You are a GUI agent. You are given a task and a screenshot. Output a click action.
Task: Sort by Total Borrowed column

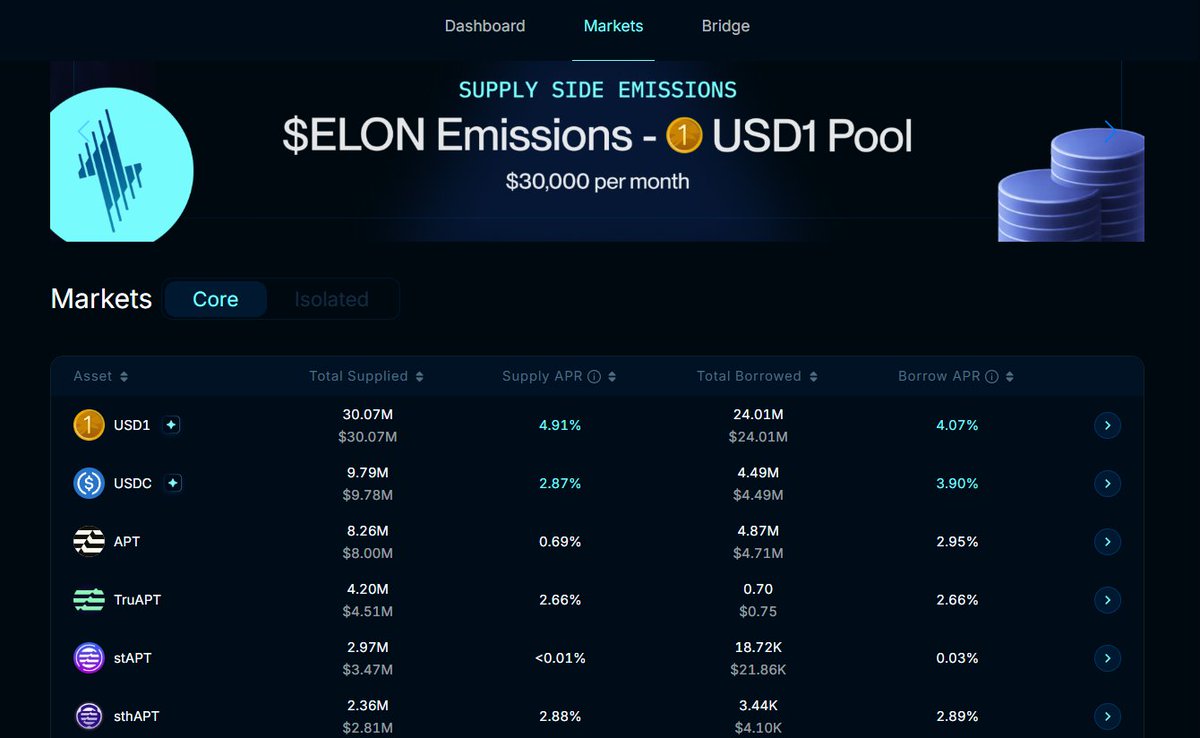(x=757, y=377)
